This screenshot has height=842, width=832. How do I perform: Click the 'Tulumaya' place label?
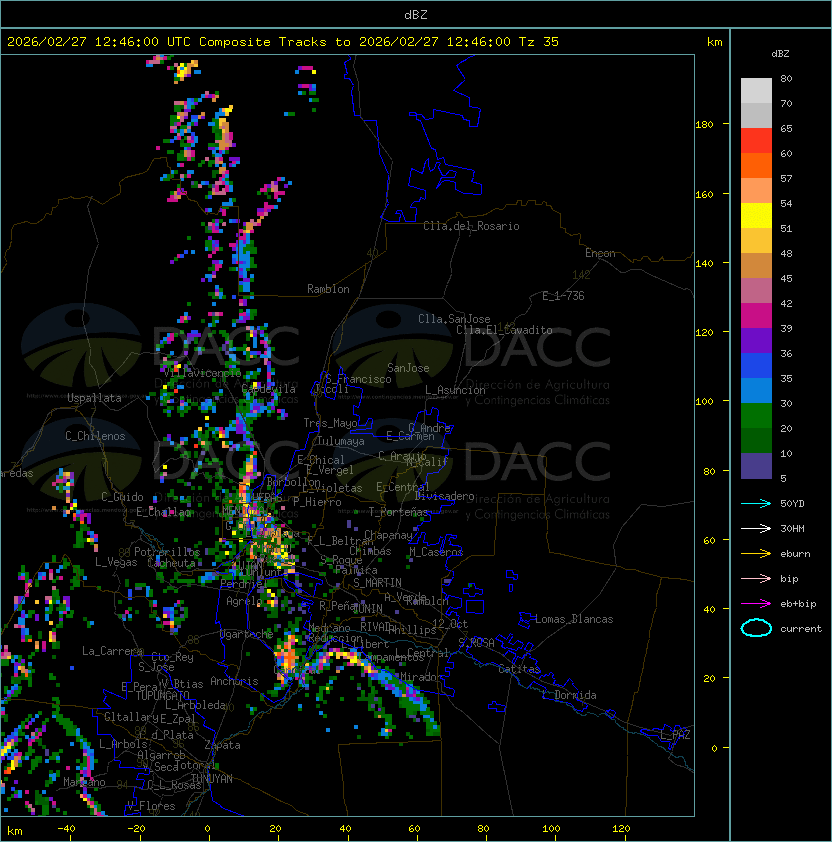tap(341, 441)
